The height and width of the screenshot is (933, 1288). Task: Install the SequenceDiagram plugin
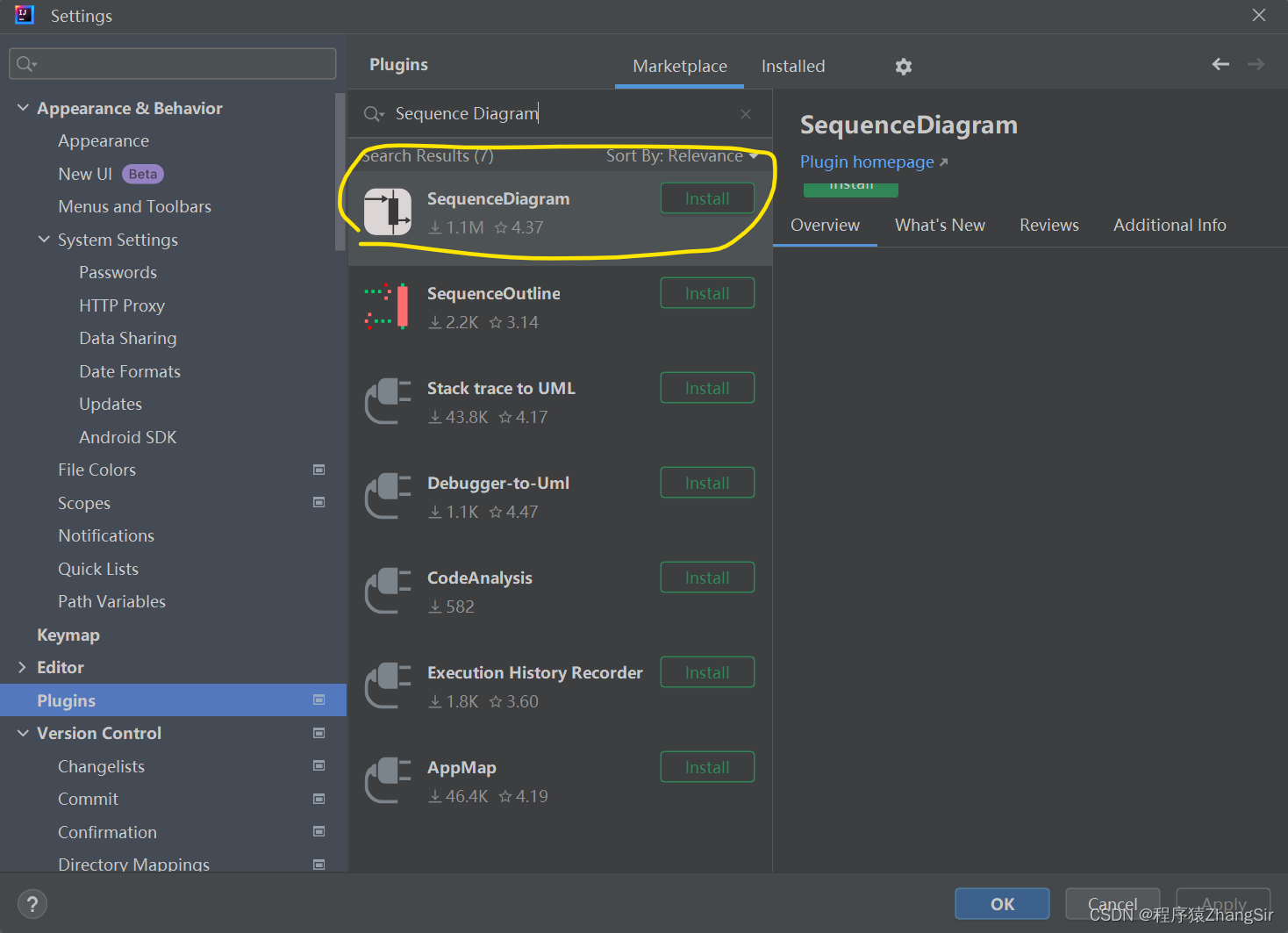click(707, 198)
